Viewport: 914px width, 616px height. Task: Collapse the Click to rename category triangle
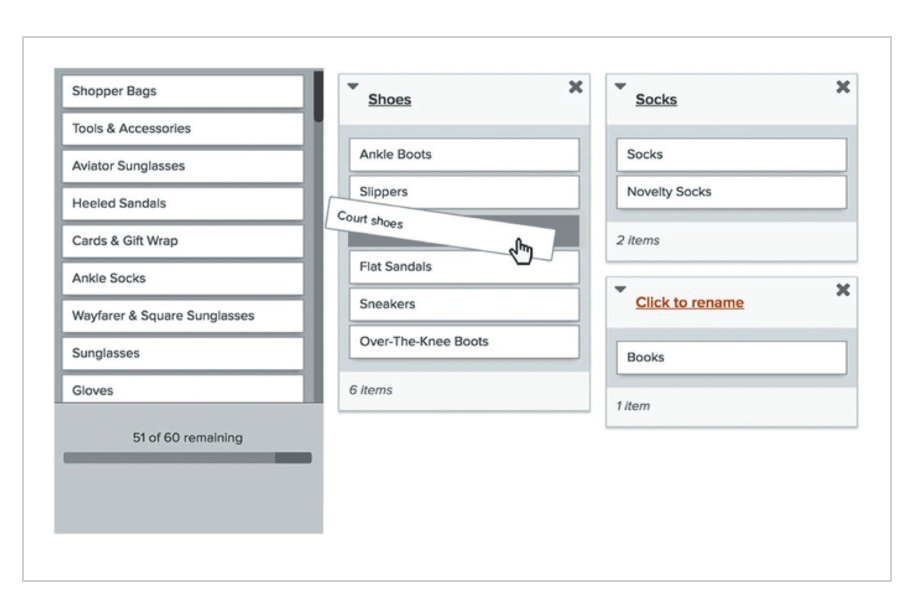(x=620, y=289)
